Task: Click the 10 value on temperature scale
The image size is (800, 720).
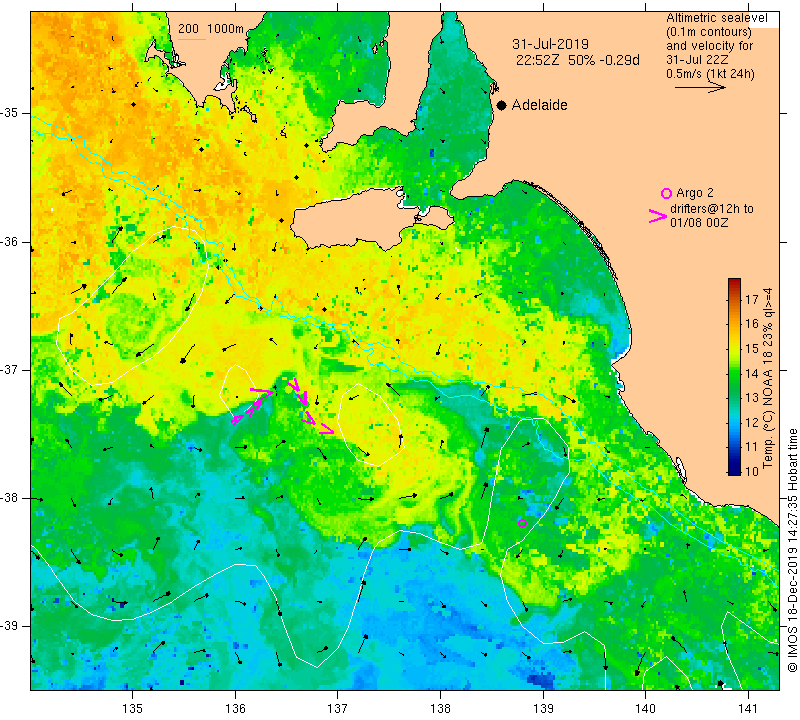Action: pyautogui.click(x=752, y=471)
